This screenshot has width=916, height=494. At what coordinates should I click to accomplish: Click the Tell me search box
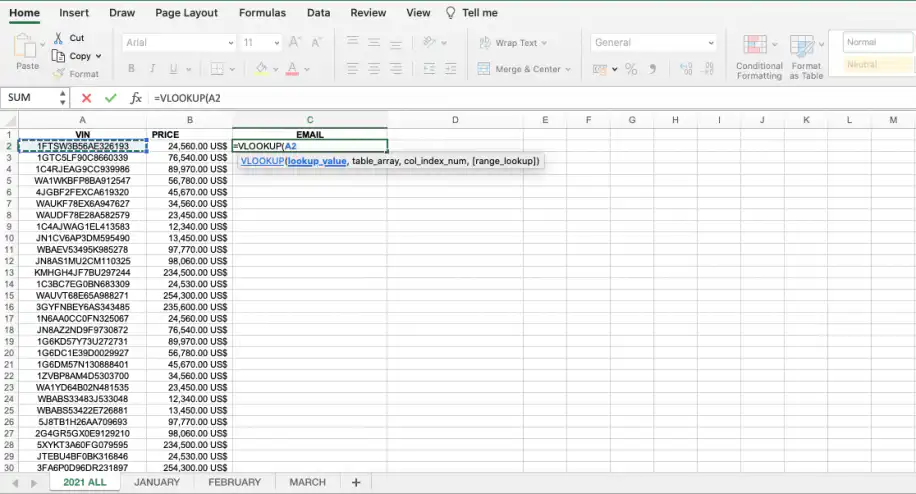(x=472, y=13)
